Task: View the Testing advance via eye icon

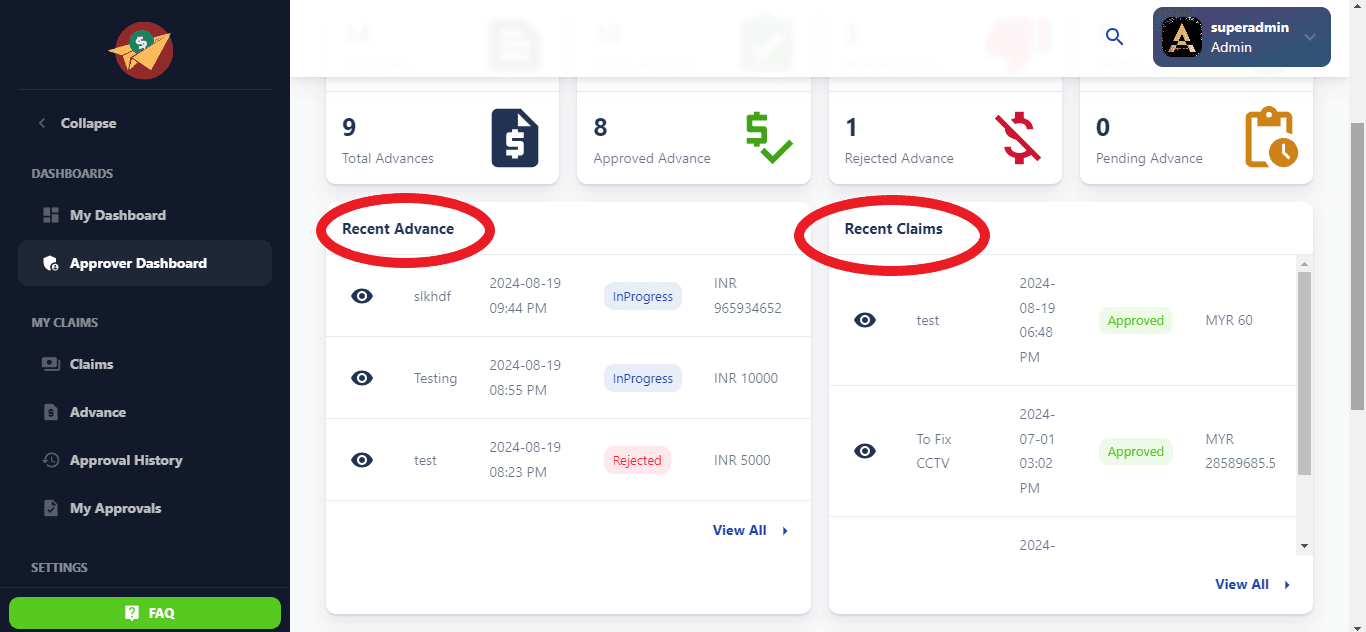Action: (362, 378)
